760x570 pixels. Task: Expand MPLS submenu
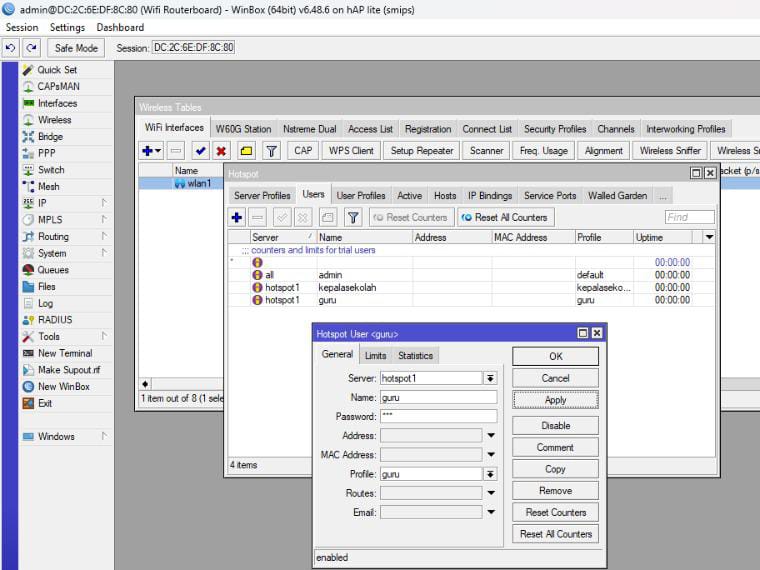(x=104, y=220)
